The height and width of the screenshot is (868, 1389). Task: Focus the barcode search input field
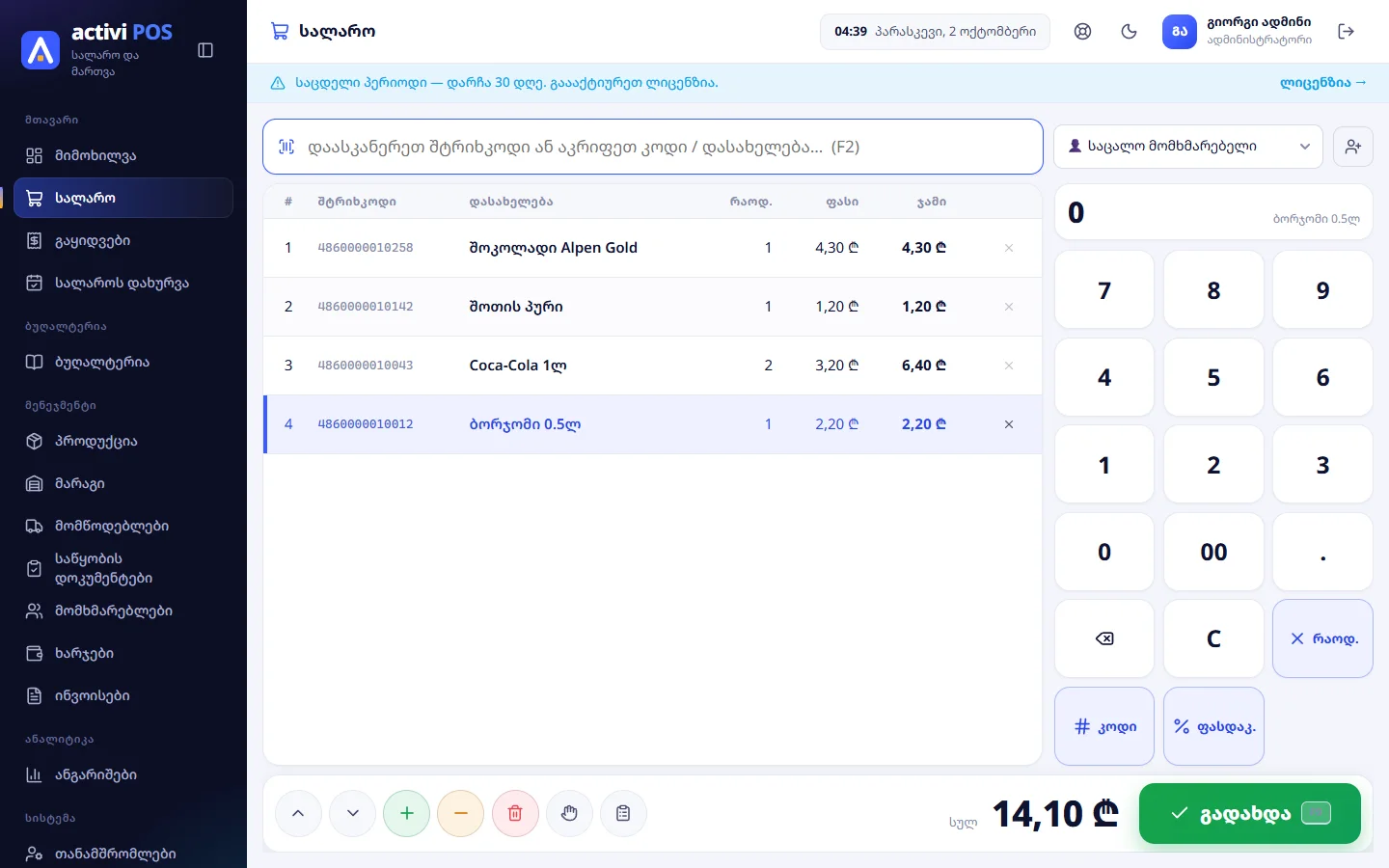coord(653,147)
